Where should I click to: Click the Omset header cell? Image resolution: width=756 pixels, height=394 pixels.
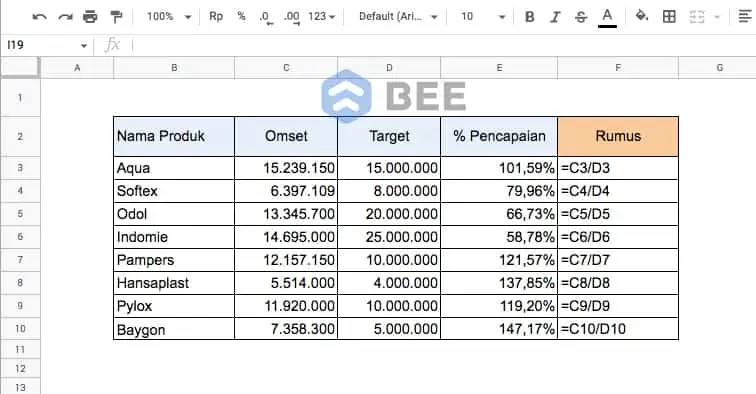coord(286,136)
